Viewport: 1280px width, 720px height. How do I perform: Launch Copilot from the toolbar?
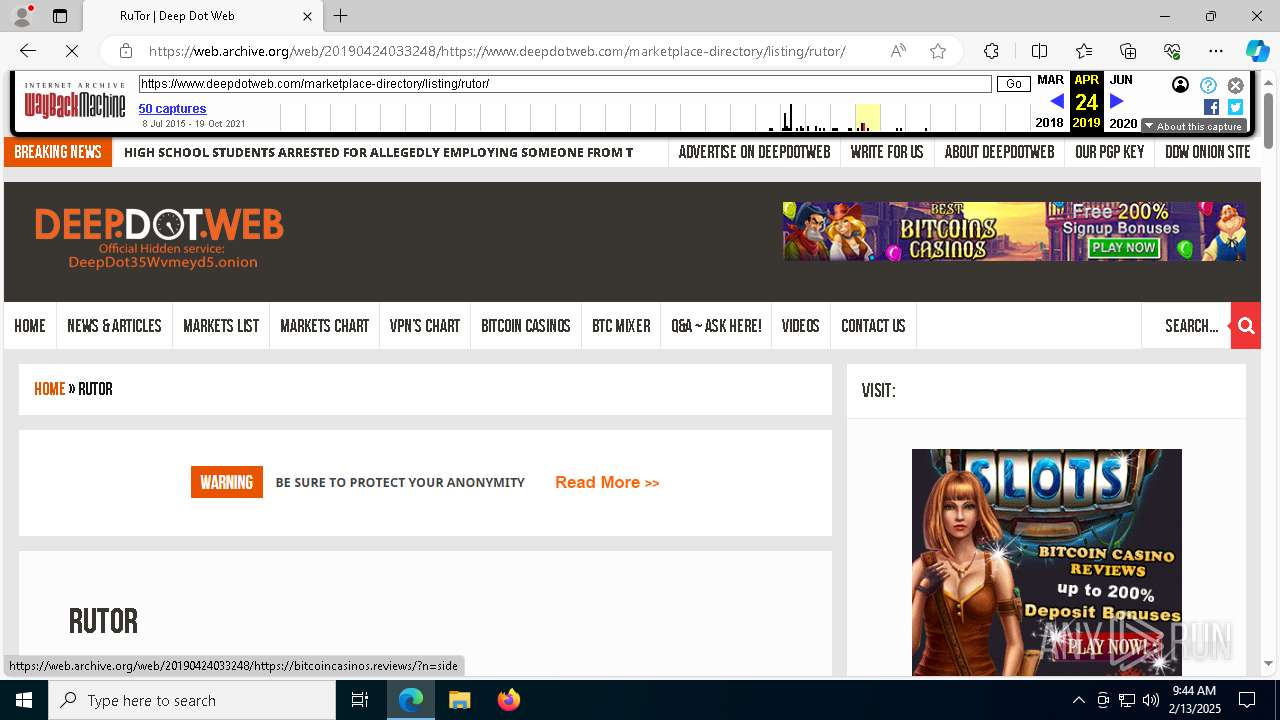point(1257,51)
